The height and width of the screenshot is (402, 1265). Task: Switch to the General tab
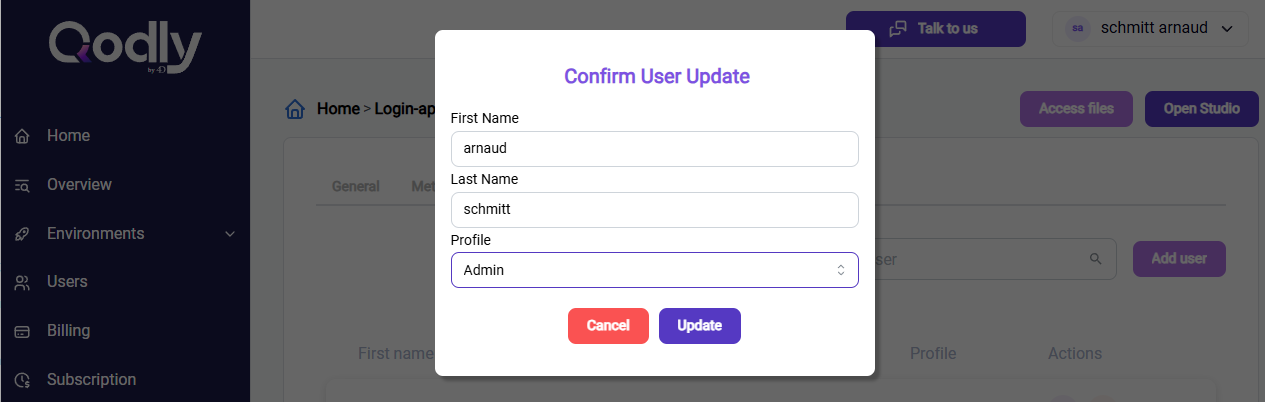click(x=355, y=186)
